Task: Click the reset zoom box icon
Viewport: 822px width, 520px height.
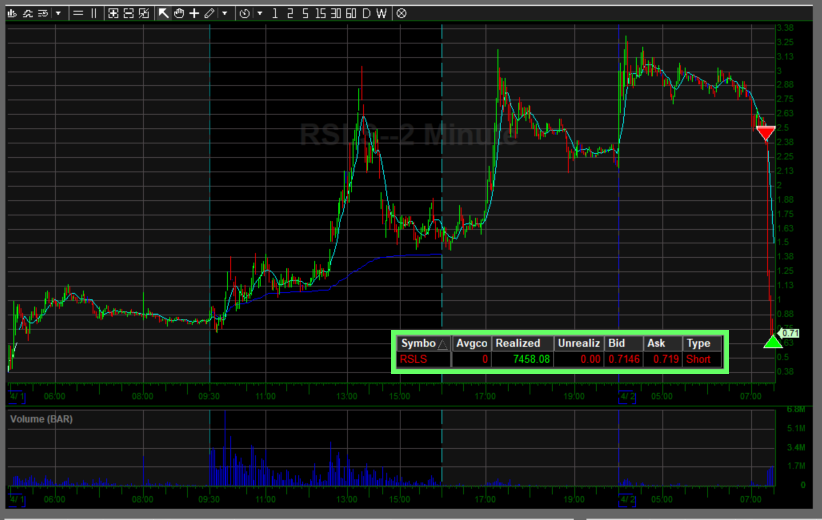Action: coord(144,13)
